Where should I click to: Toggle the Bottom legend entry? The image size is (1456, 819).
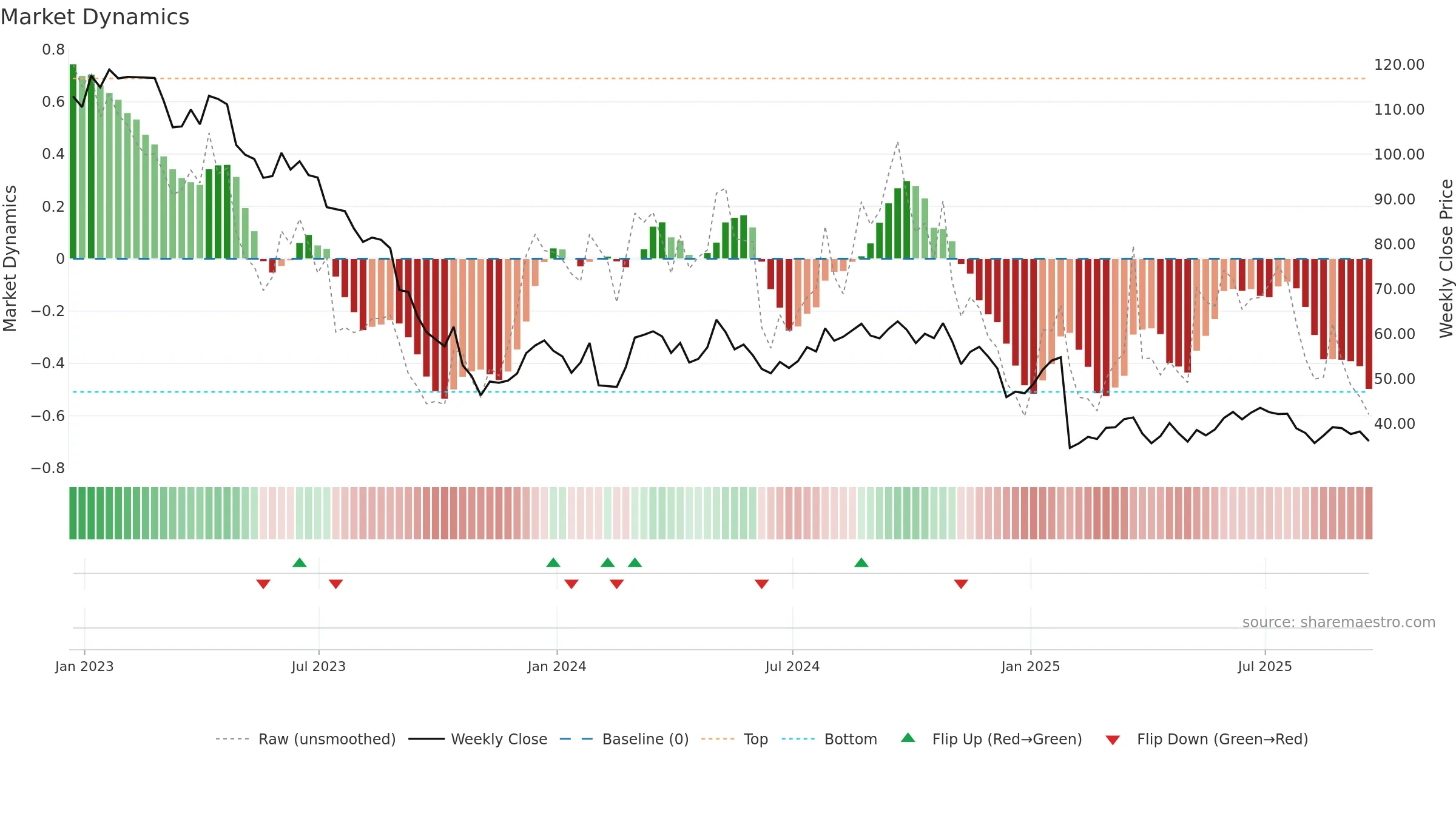pyautogui.click(x=829, y=739)
